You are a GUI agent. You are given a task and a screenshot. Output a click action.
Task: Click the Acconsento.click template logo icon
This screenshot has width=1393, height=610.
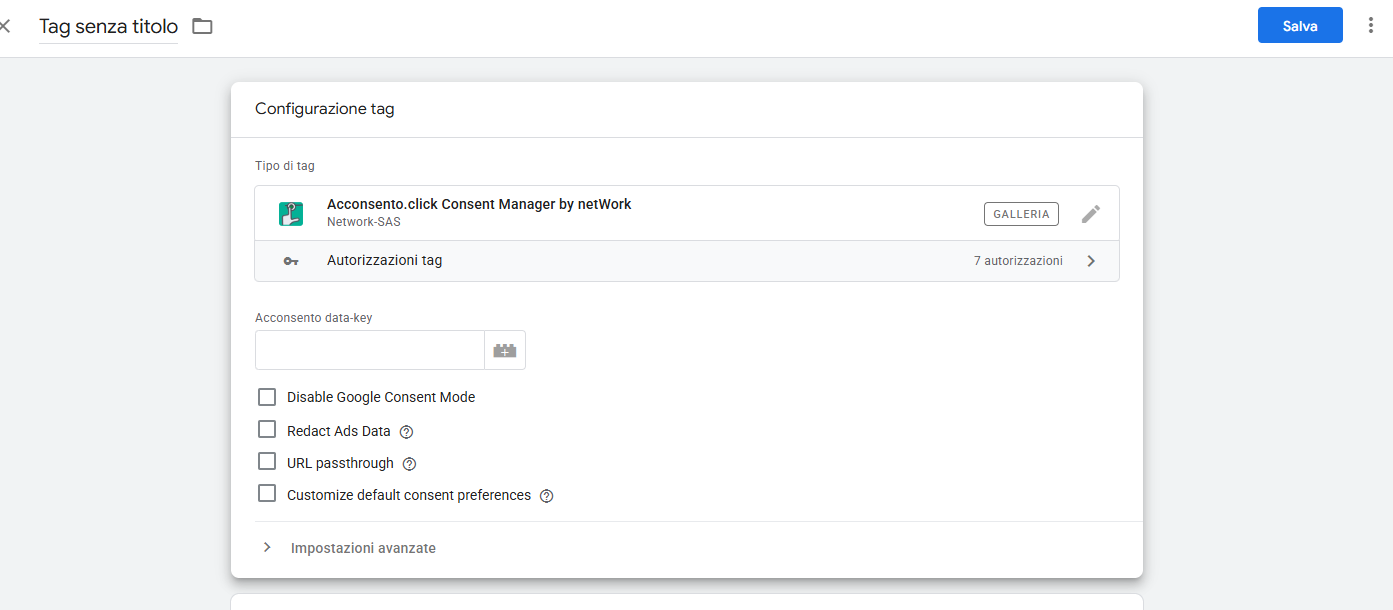291,213
